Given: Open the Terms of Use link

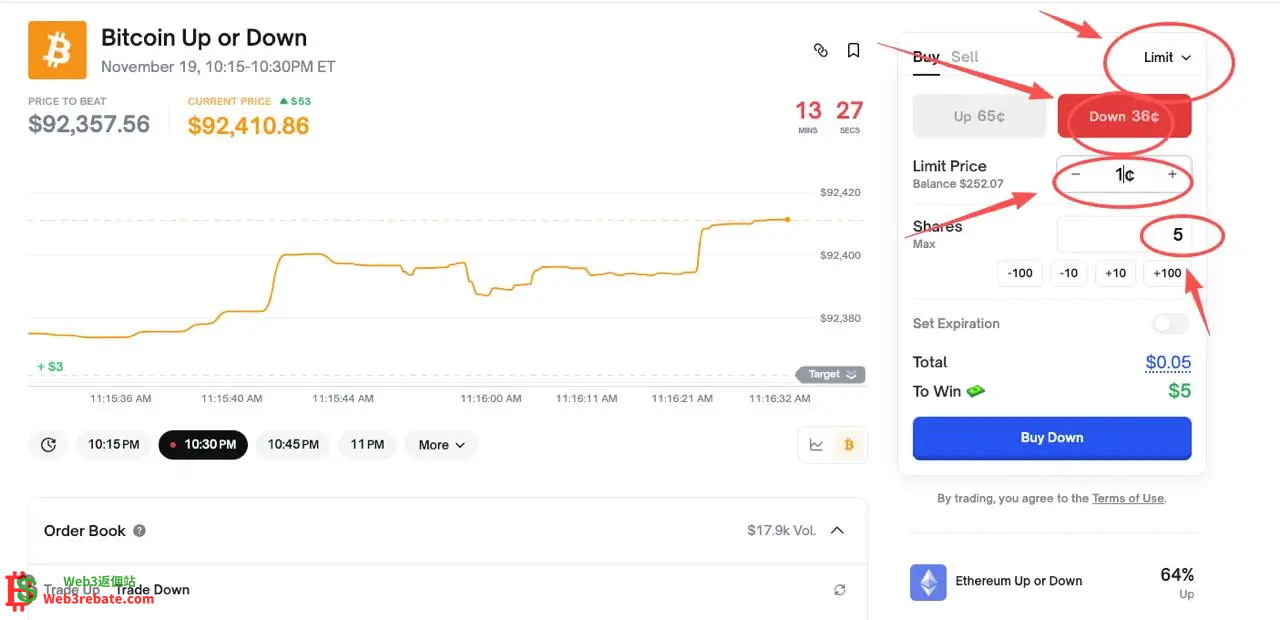Looking at the screenshot, I should tap(1127, 498).
